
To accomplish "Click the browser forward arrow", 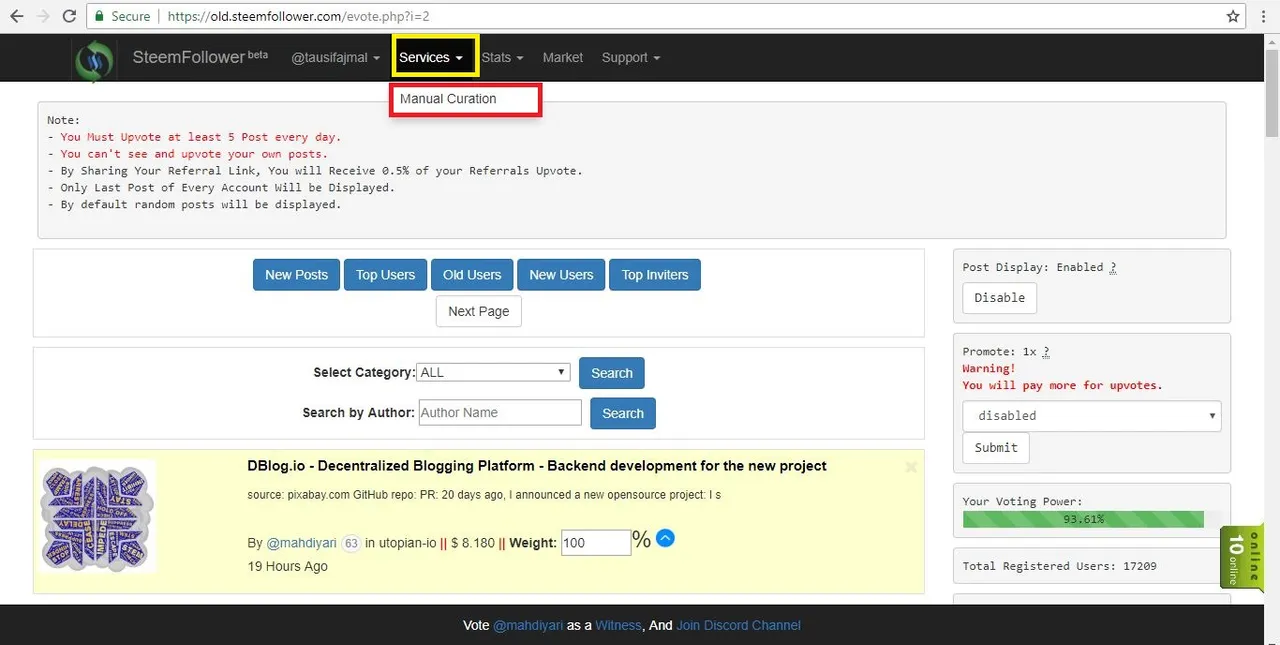I will 43,16.
